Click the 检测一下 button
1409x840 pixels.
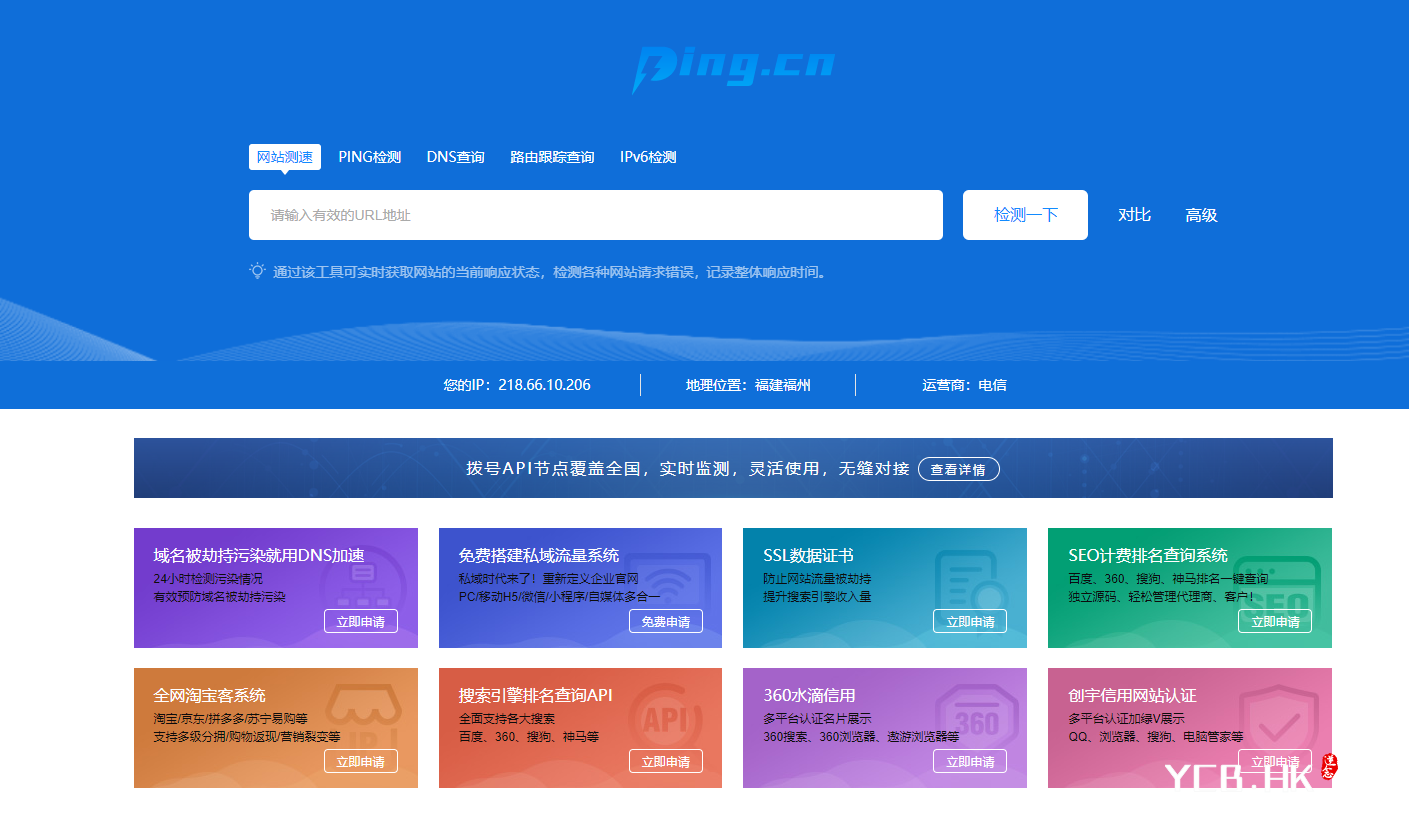[x=1025, y=215]
